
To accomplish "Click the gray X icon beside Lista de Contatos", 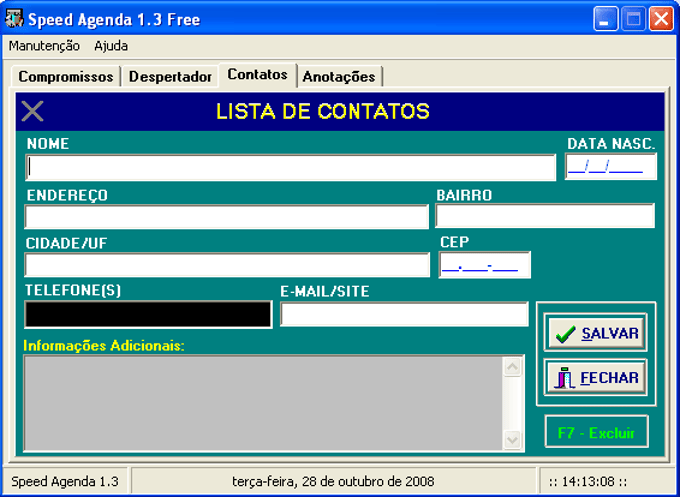I will point(33,111).
